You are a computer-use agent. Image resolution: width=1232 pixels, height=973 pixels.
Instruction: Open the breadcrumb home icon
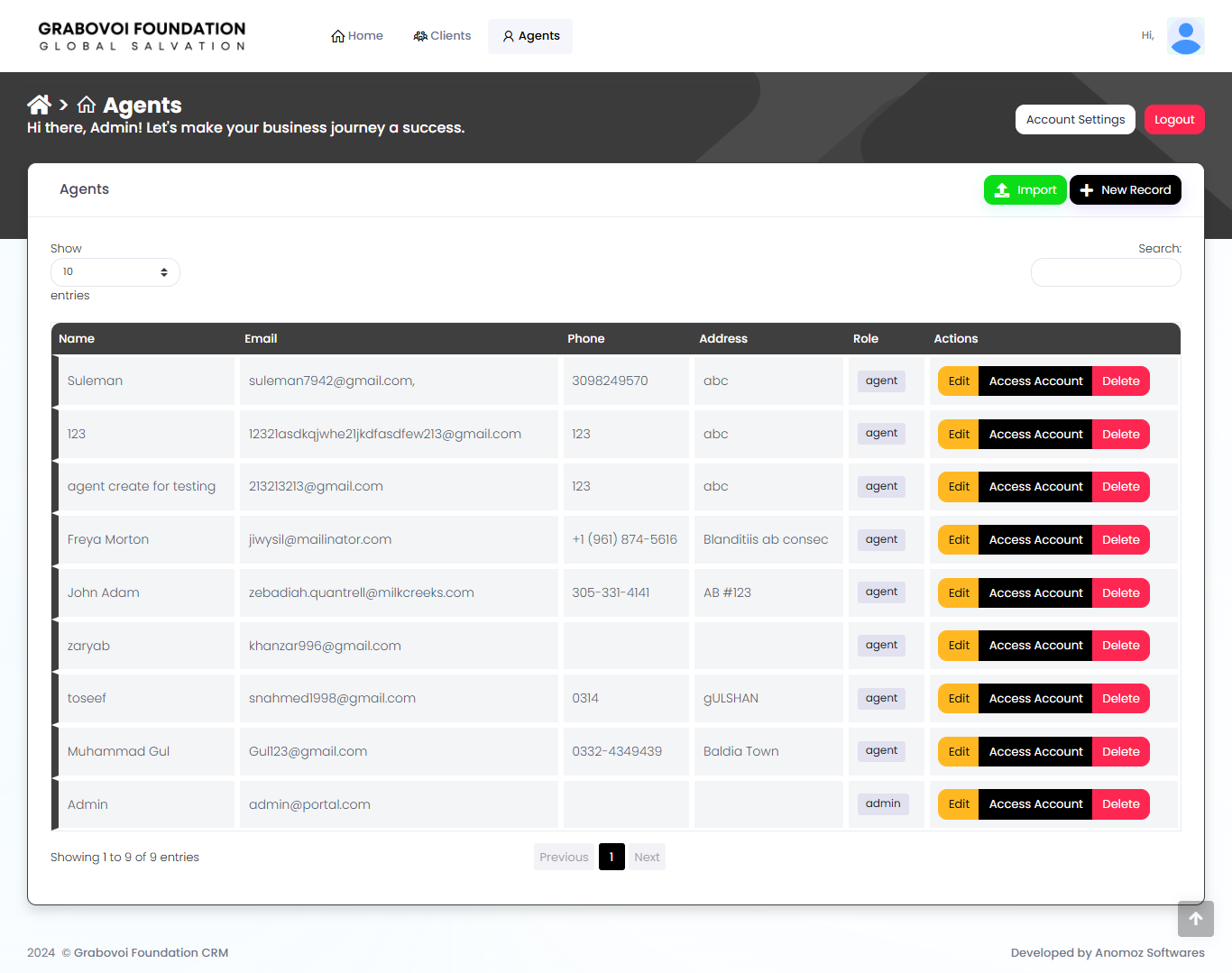(39, 105)
